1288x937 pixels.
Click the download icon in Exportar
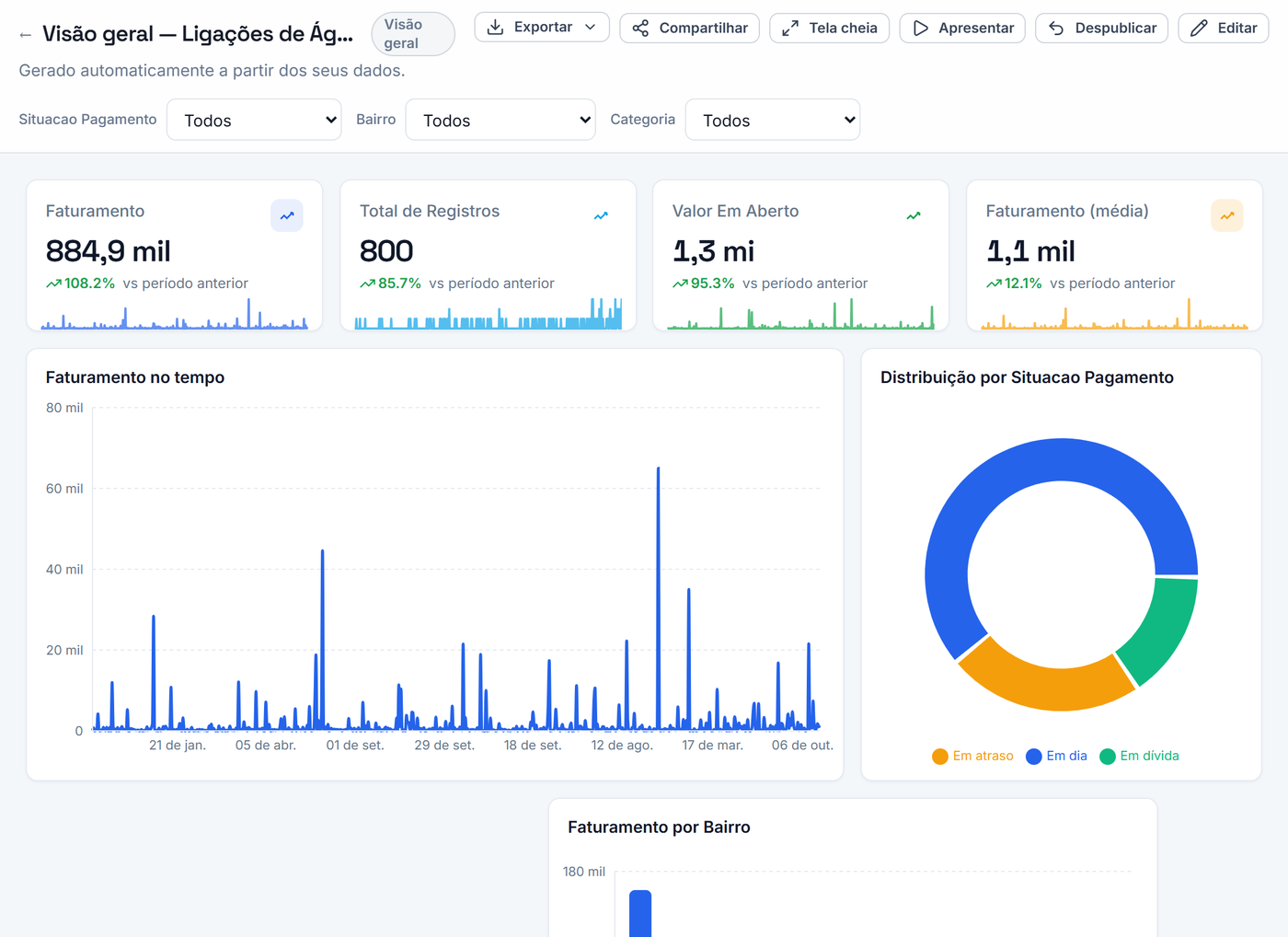(x=495, y=28)
